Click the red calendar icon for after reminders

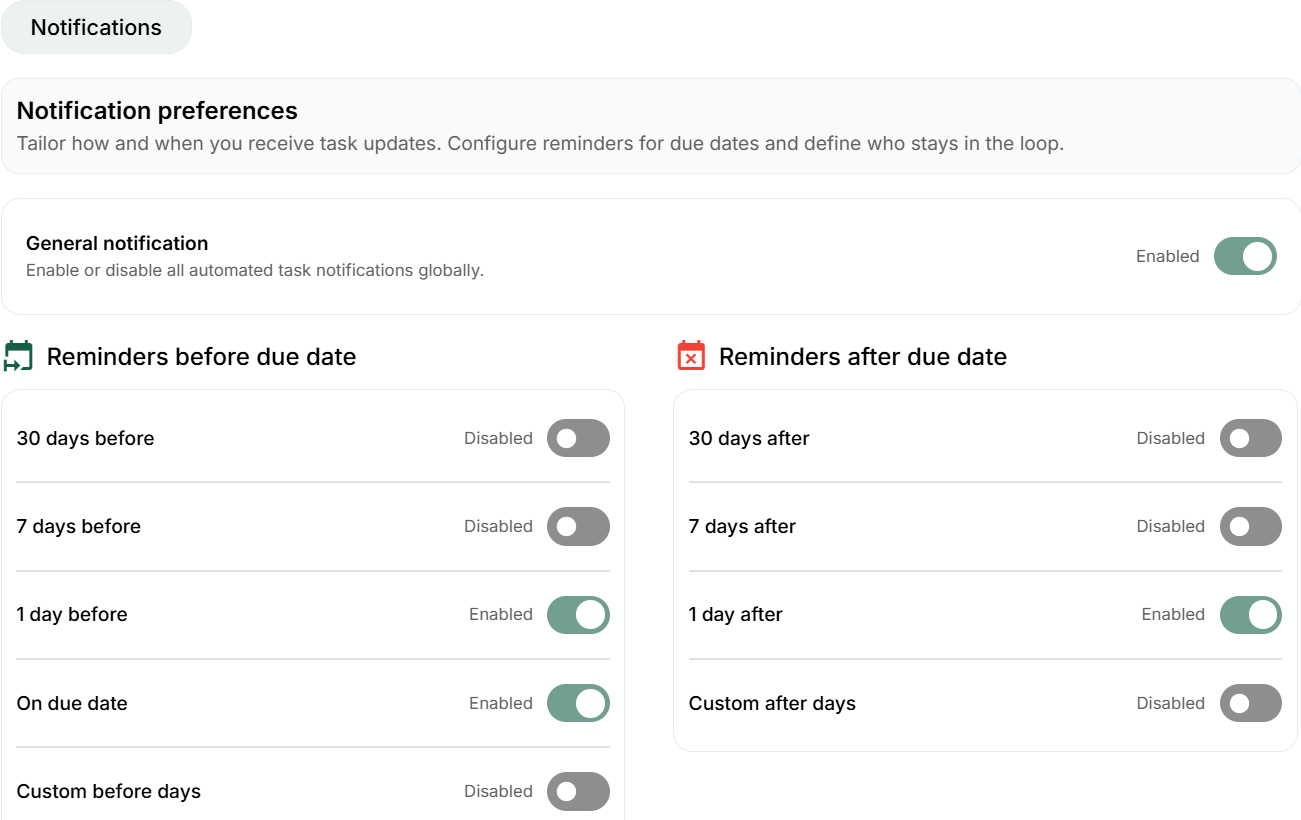click(691, 356)
